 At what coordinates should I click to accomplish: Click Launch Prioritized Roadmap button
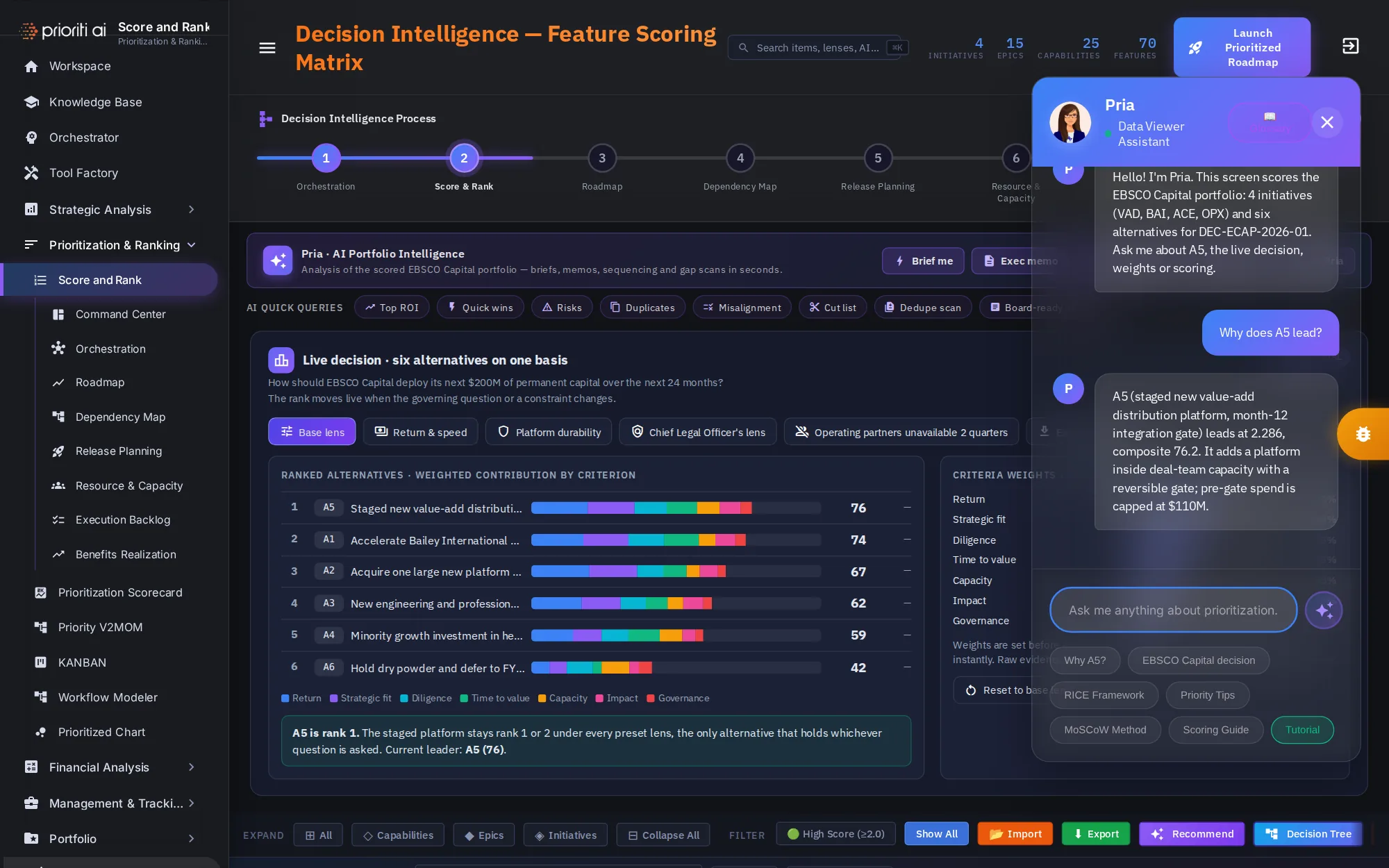(1242, 47)
